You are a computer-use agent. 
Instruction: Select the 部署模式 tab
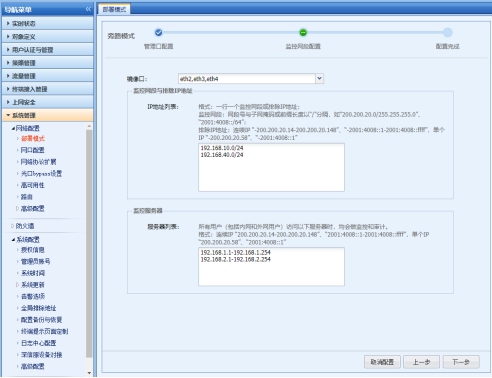pyautogui.click(x=114, y=9)
